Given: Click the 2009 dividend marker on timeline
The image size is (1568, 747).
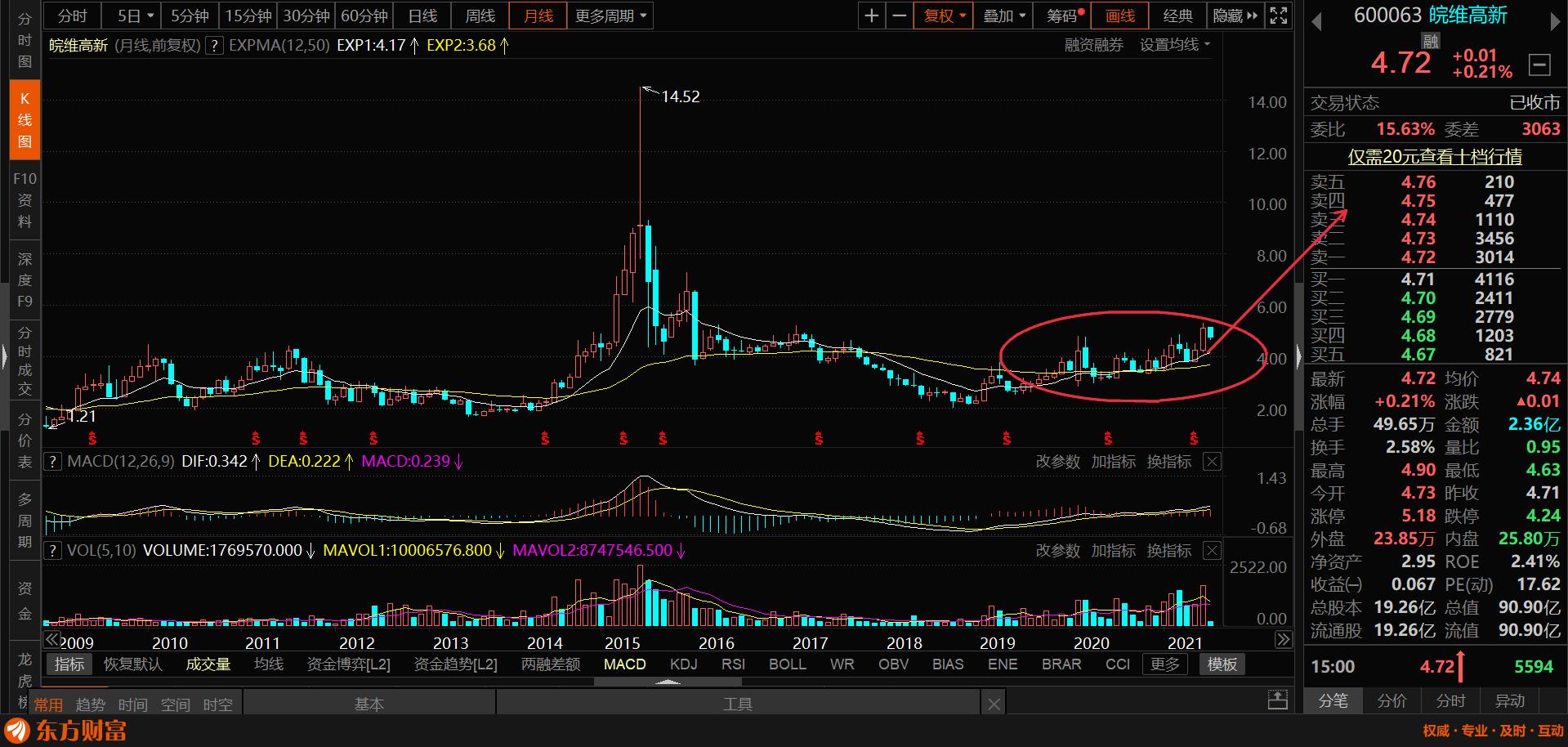Looking at the screenshot, I should coord(92,439).
